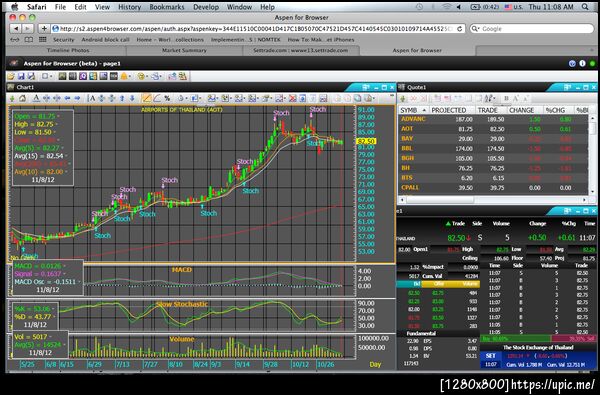Click the 9/14 date label on the chart time axis
Screen dimensions: 600x395
242,364
